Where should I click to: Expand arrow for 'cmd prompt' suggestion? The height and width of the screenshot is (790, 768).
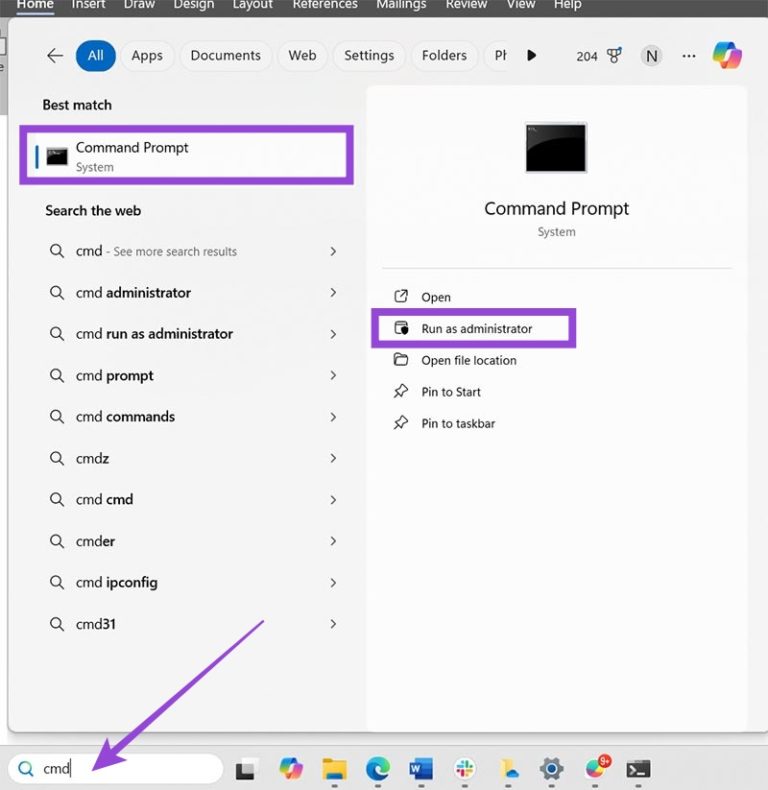coord(333,375)
